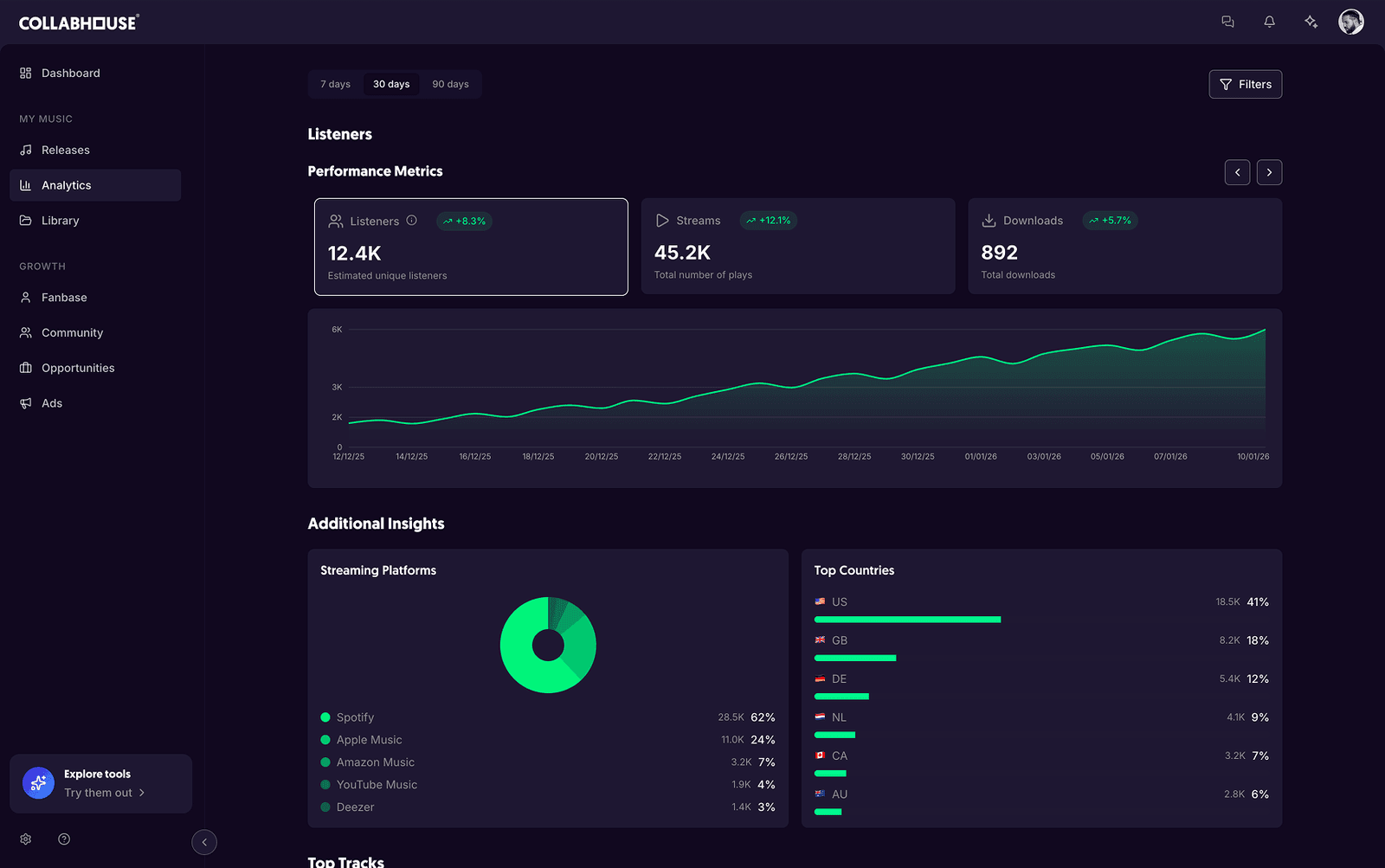Viewport: 1385px width, 868px height.
Task: Open the messages chat icon
Action: (1227, 22)
